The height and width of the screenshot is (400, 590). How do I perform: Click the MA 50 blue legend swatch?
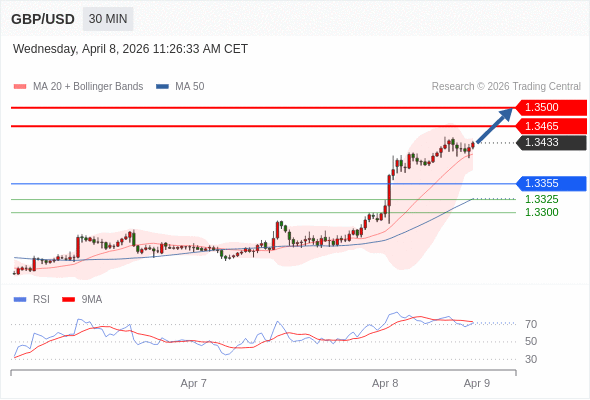click(x=162, y=87)
